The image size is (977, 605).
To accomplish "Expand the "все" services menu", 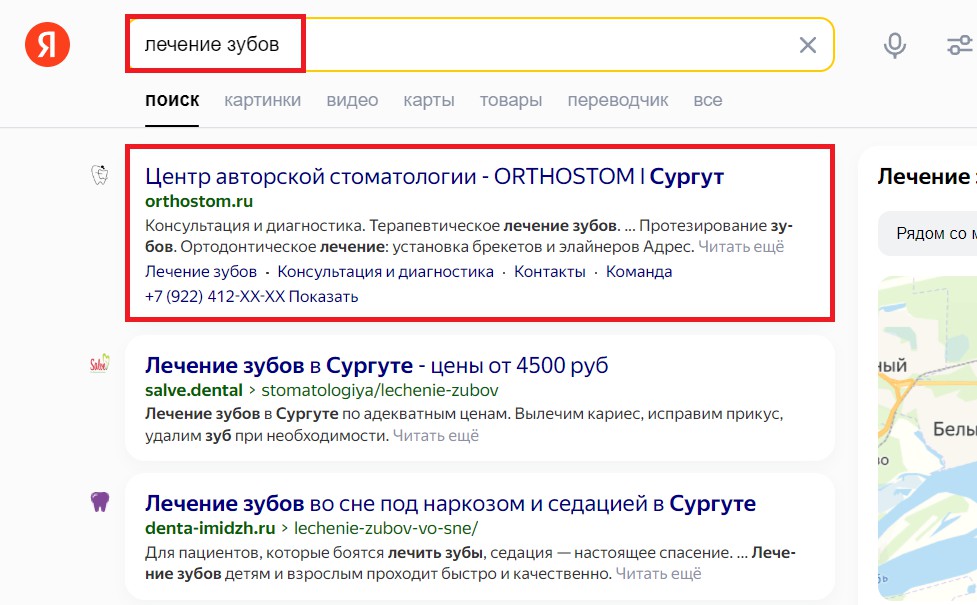I will point(707,100).
